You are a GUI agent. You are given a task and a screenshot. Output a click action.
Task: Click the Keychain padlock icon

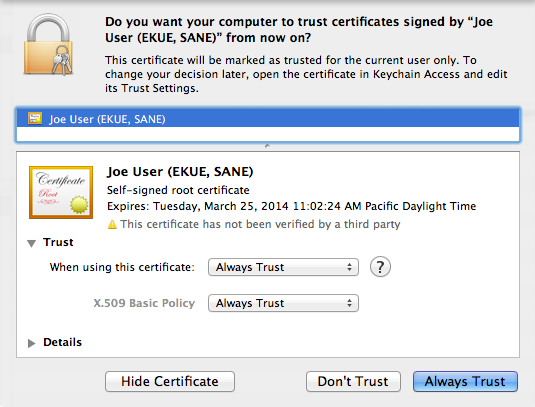[48, 44]
